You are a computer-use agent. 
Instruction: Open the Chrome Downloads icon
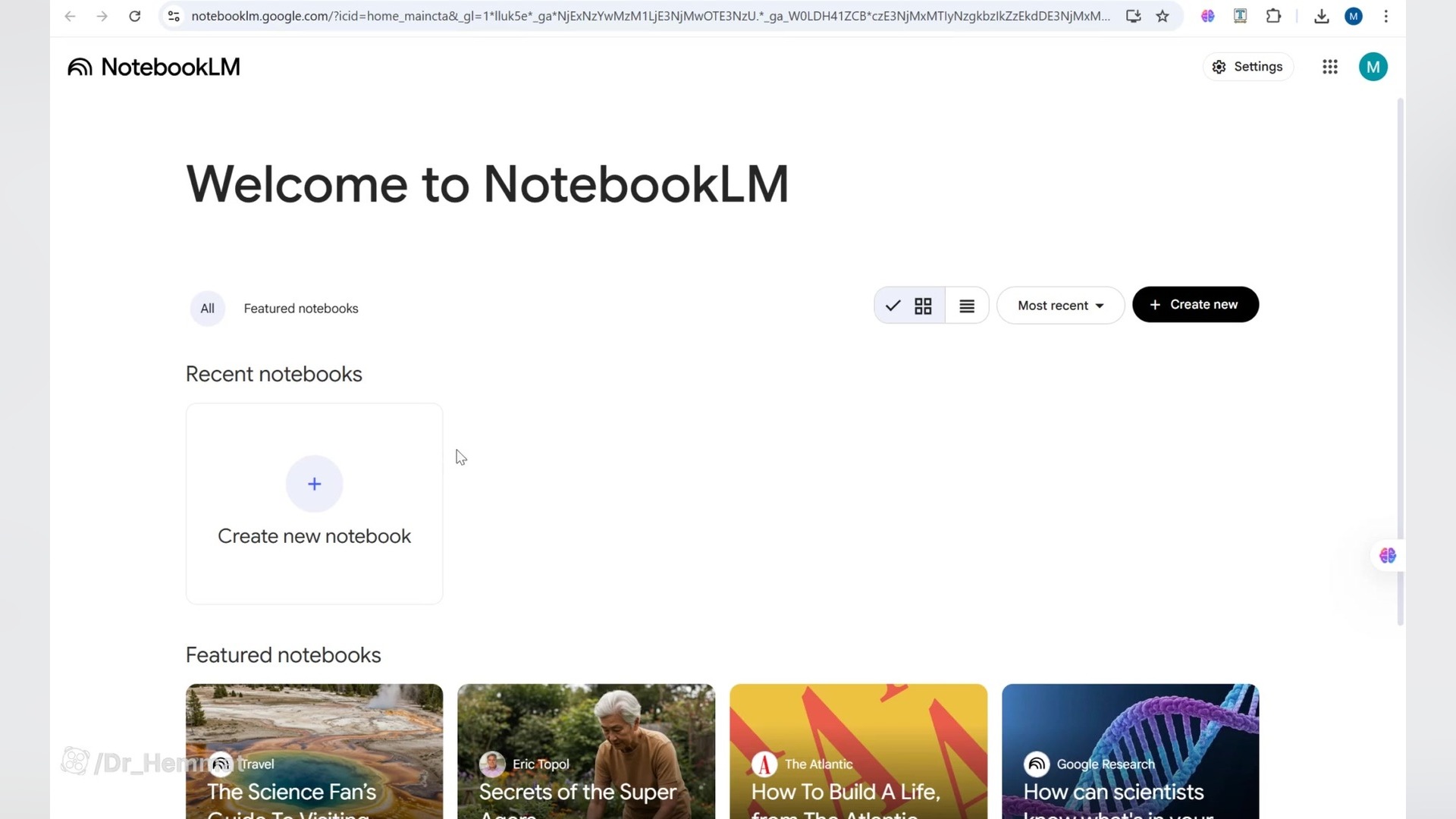[1321, 16]
